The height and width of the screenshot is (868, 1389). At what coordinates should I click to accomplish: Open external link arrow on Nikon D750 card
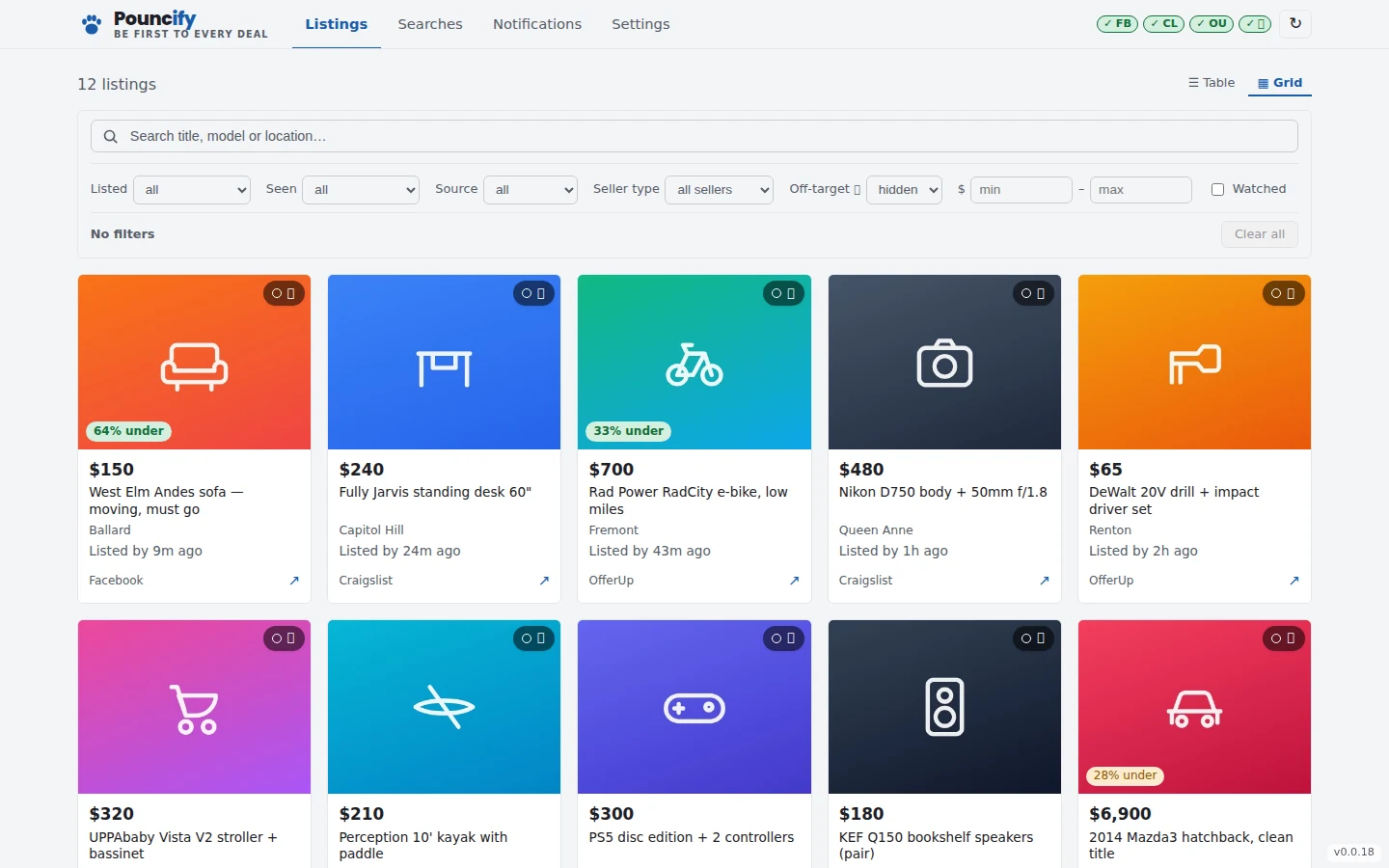point(1044,581)
